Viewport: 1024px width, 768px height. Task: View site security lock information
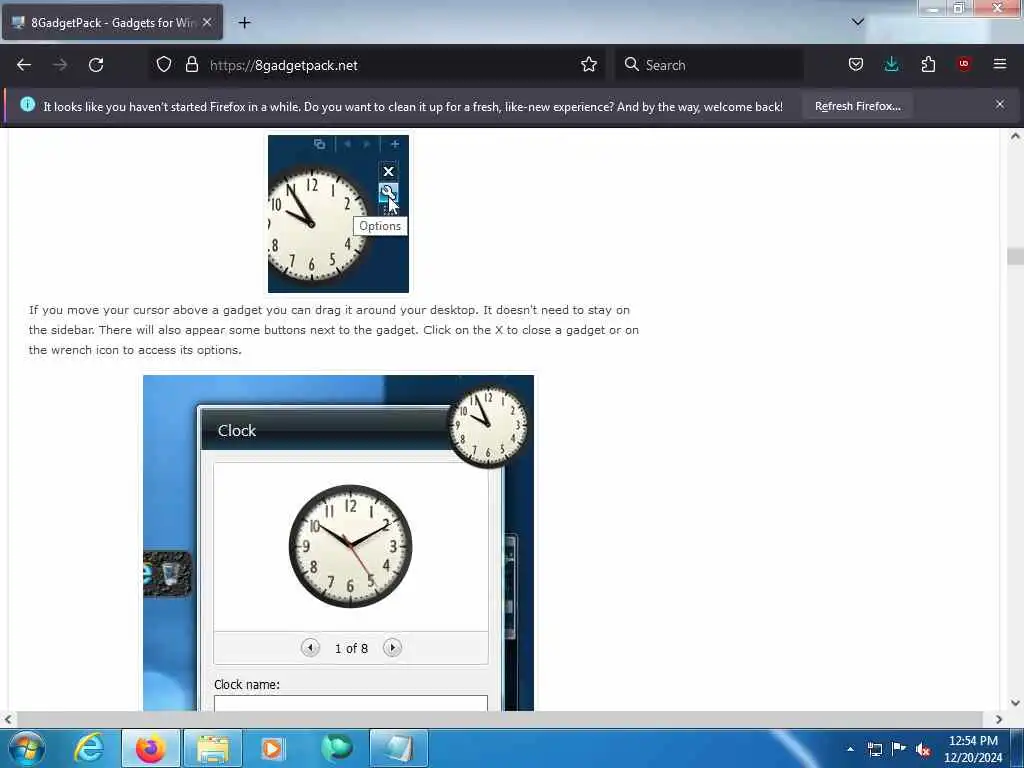point(191,65)
